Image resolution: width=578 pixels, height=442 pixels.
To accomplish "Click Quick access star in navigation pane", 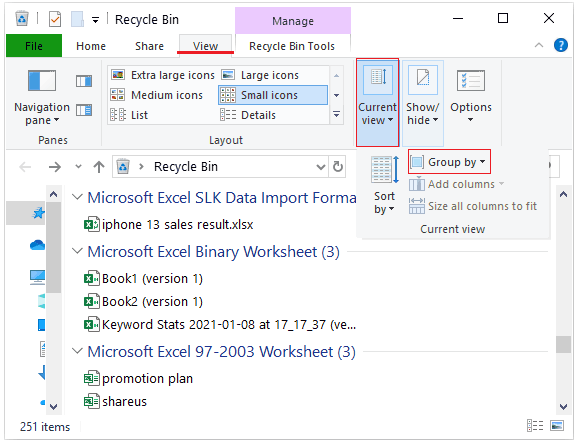I will click(38, 213).
